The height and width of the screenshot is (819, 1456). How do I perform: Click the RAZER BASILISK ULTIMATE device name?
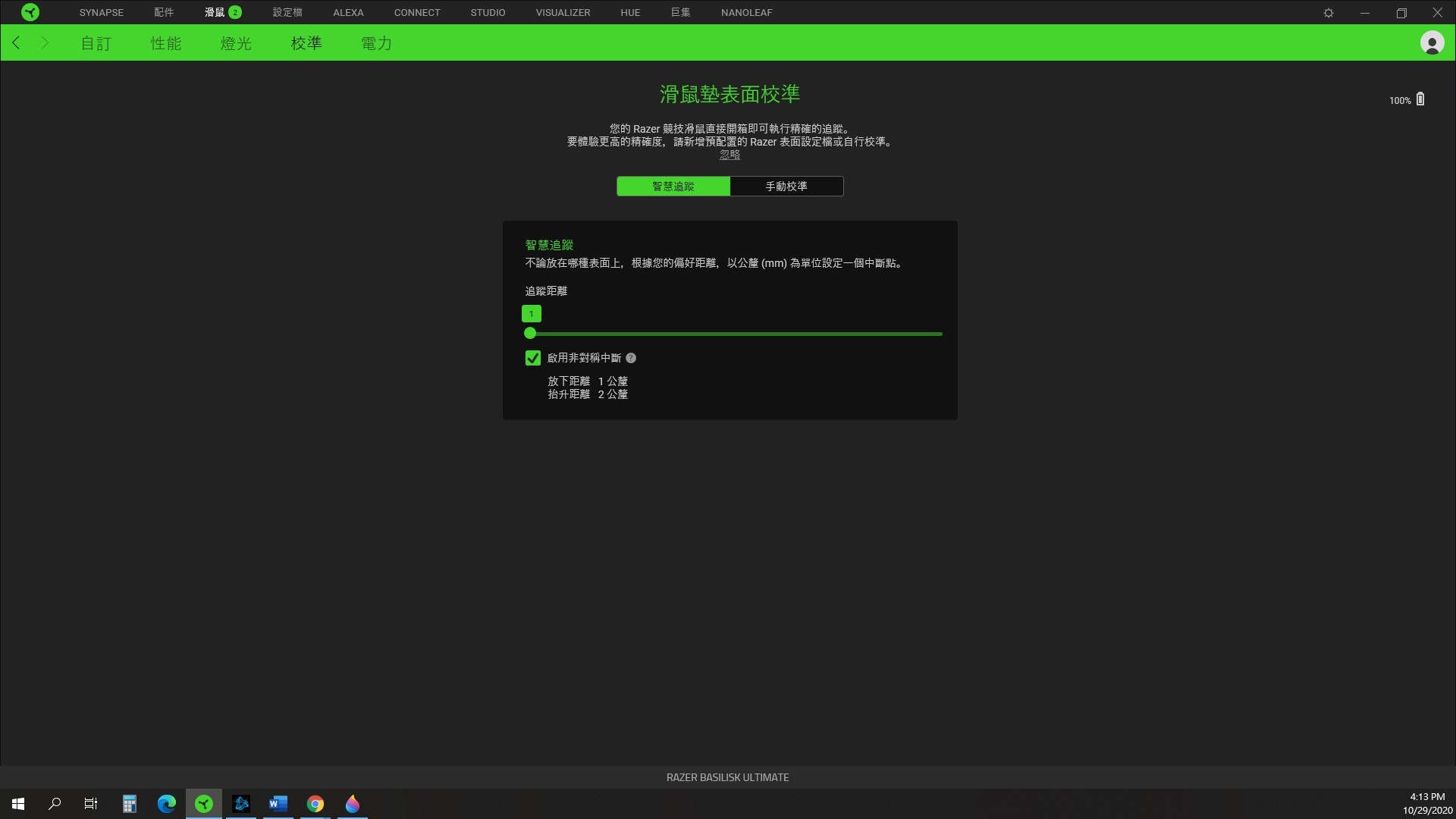click(x=728, y=777)
